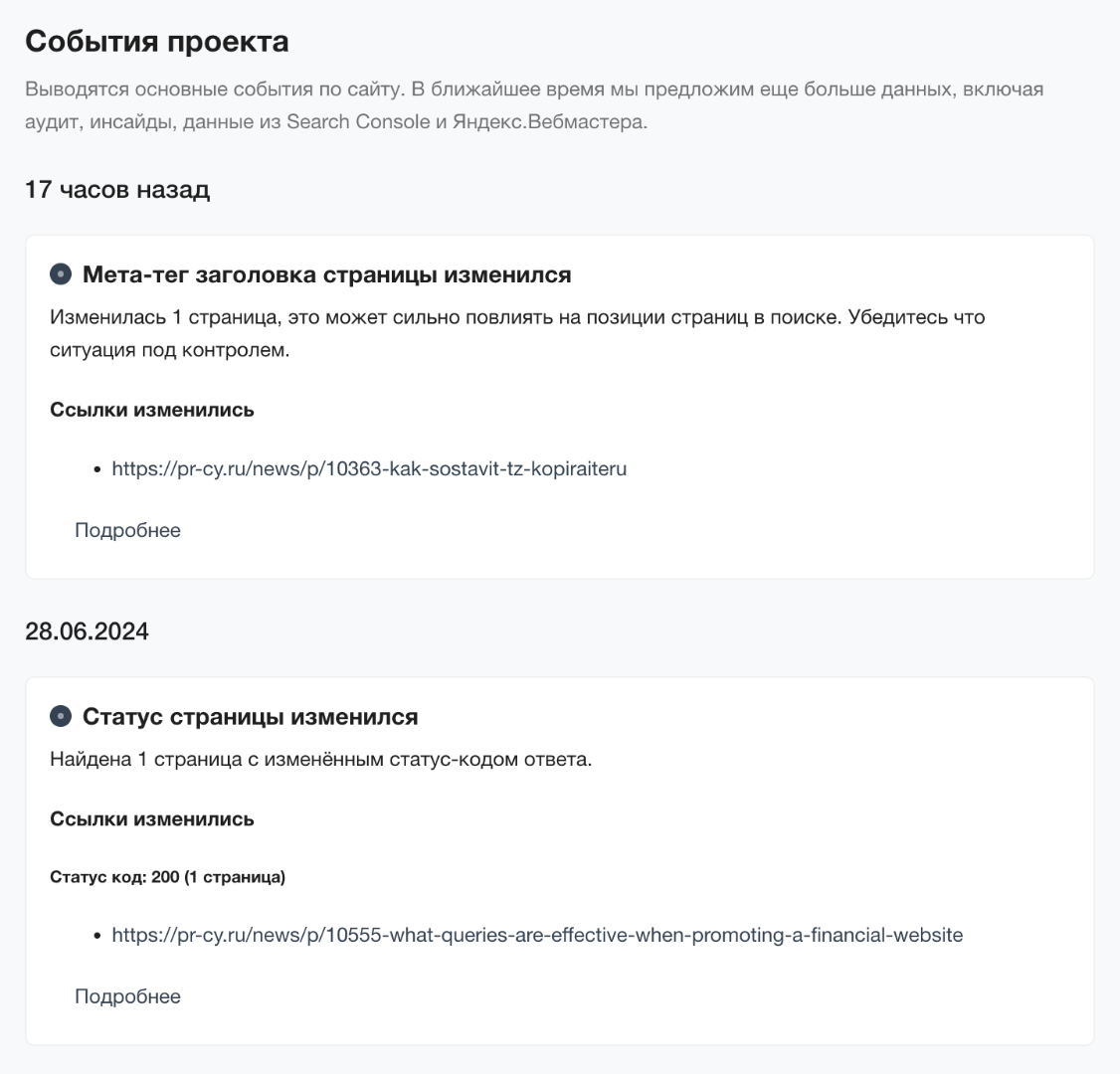
Task: Open the 10363-kak-sostavit-tz-kopiraiteru link
Action: coord(369,468)
